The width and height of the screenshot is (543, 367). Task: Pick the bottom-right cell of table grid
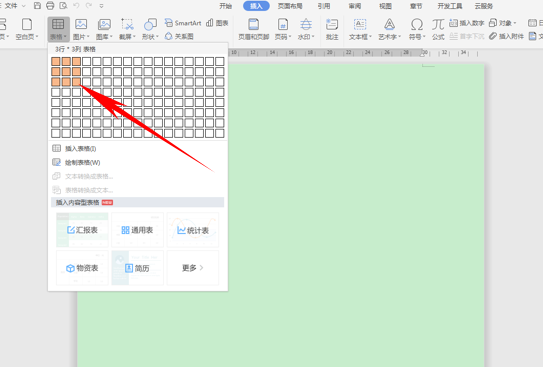pyautogui.click(x=220, y=133)
